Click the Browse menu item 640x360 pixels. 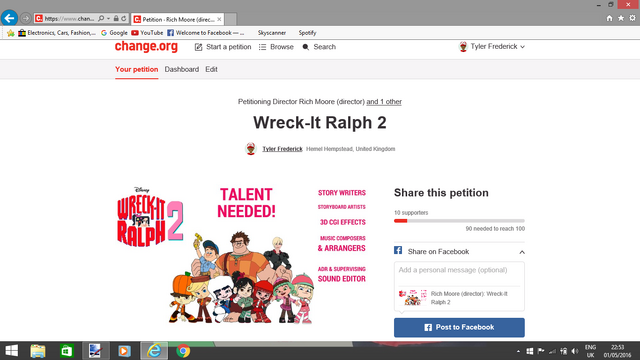point(276,47)
